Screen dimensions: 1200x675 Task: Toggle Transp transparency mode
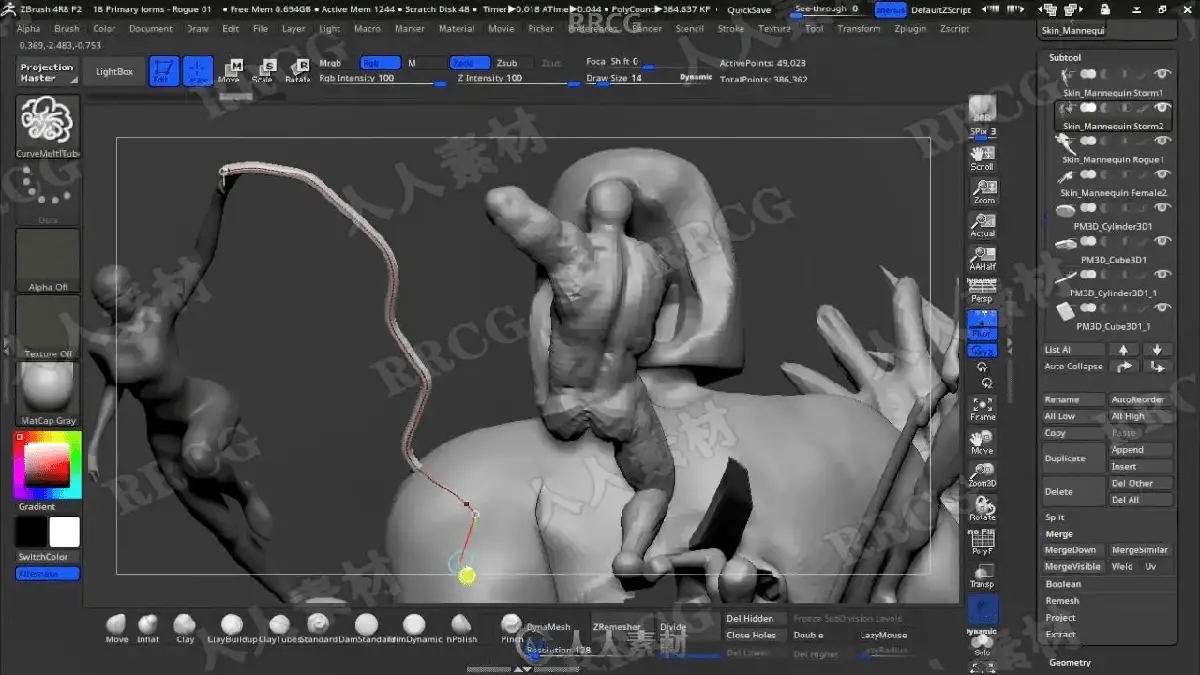click(x=983, y=577)
